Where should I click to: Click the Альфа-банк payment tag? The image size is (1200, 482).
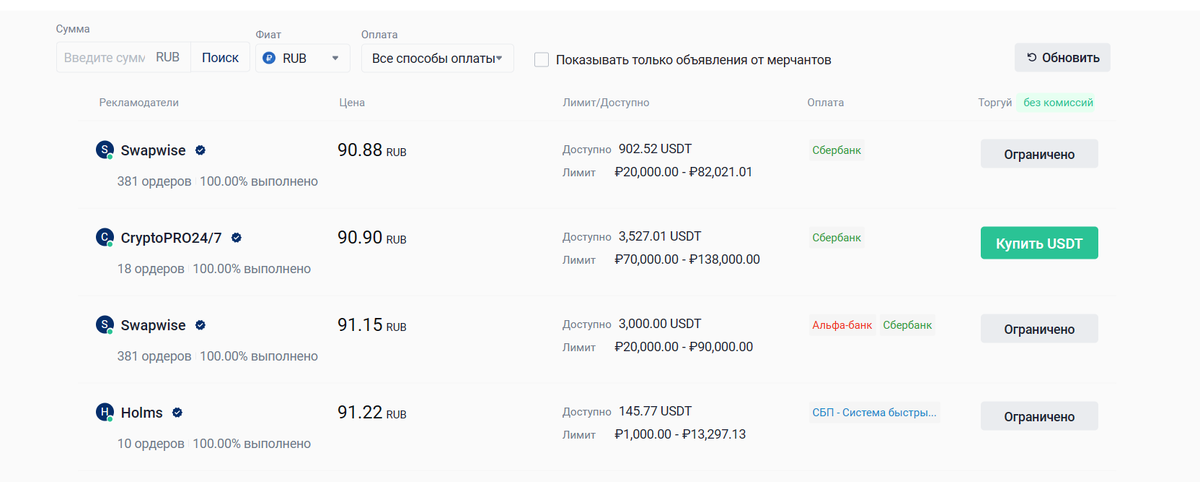[842, 325]
